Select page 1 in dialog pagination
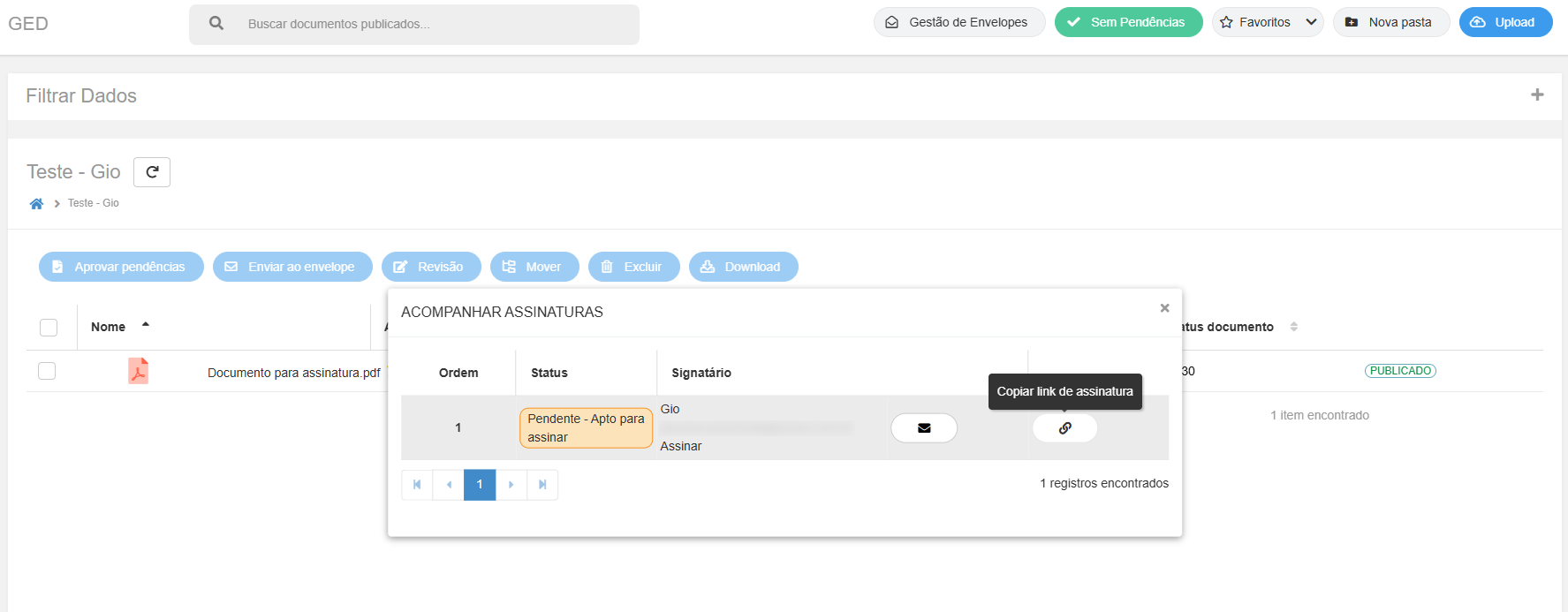 coord(480,485)
